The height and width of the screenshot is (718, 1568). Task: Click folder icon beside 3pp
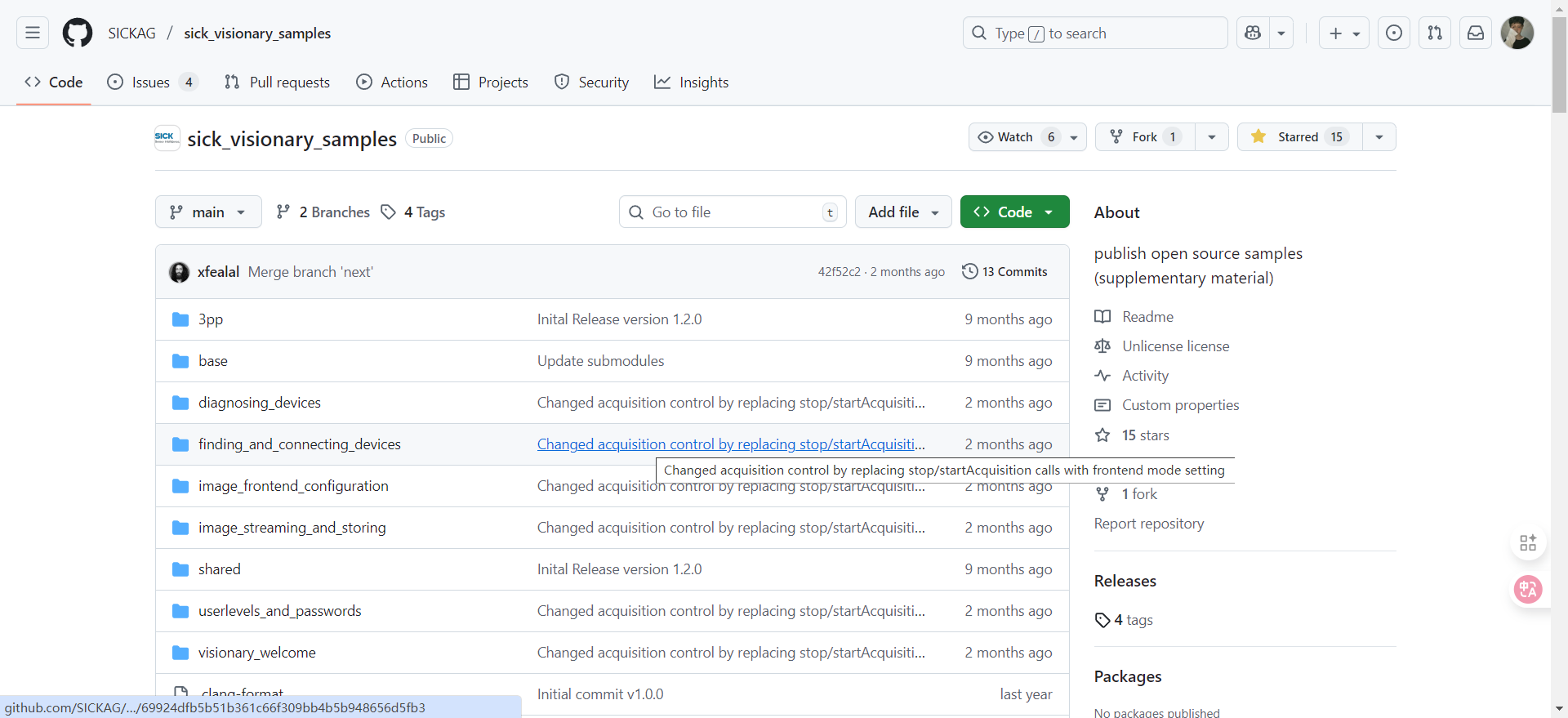(x=180, y=319)
